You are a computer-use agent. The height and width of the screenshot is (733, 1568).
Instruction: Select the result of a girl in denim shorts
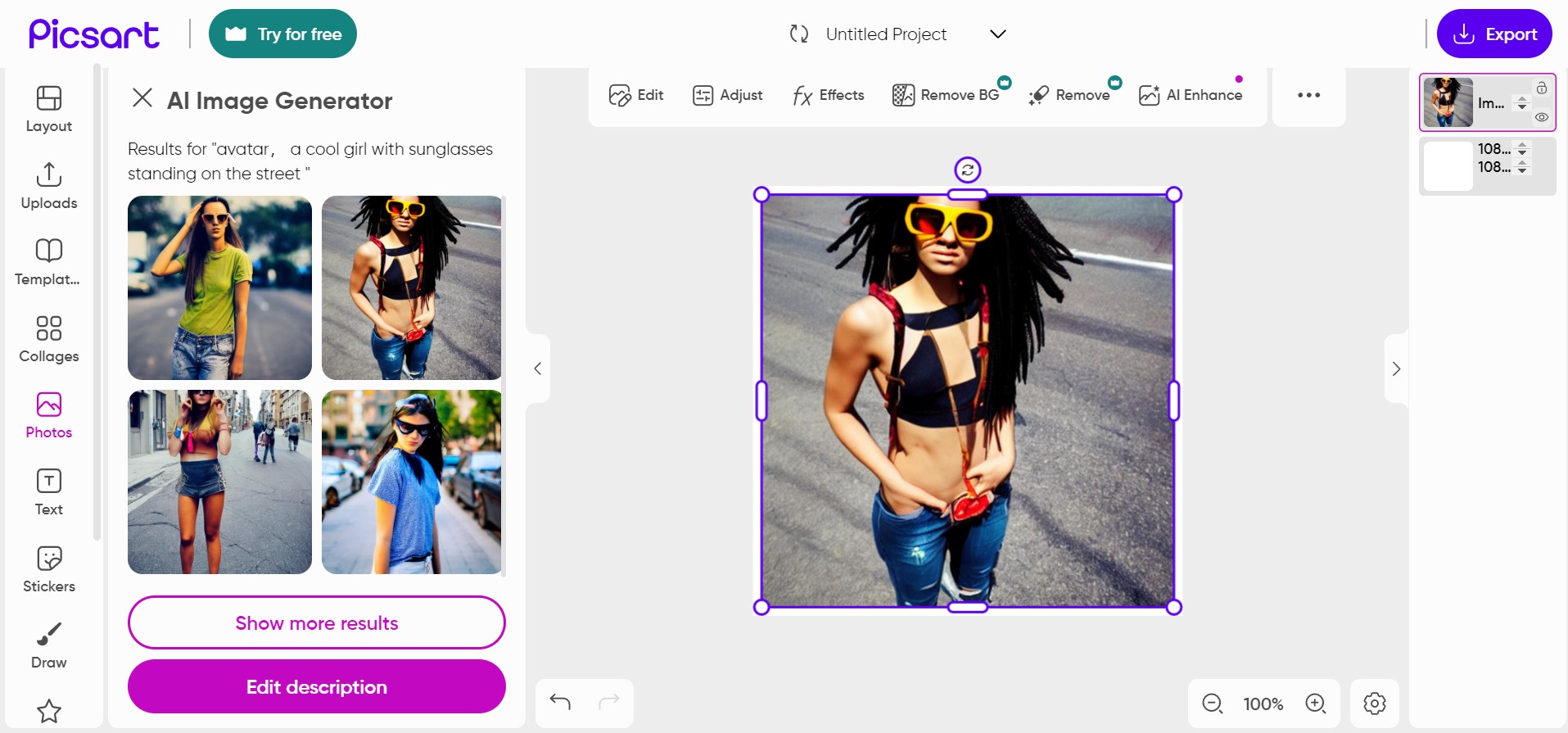point(219,482)
